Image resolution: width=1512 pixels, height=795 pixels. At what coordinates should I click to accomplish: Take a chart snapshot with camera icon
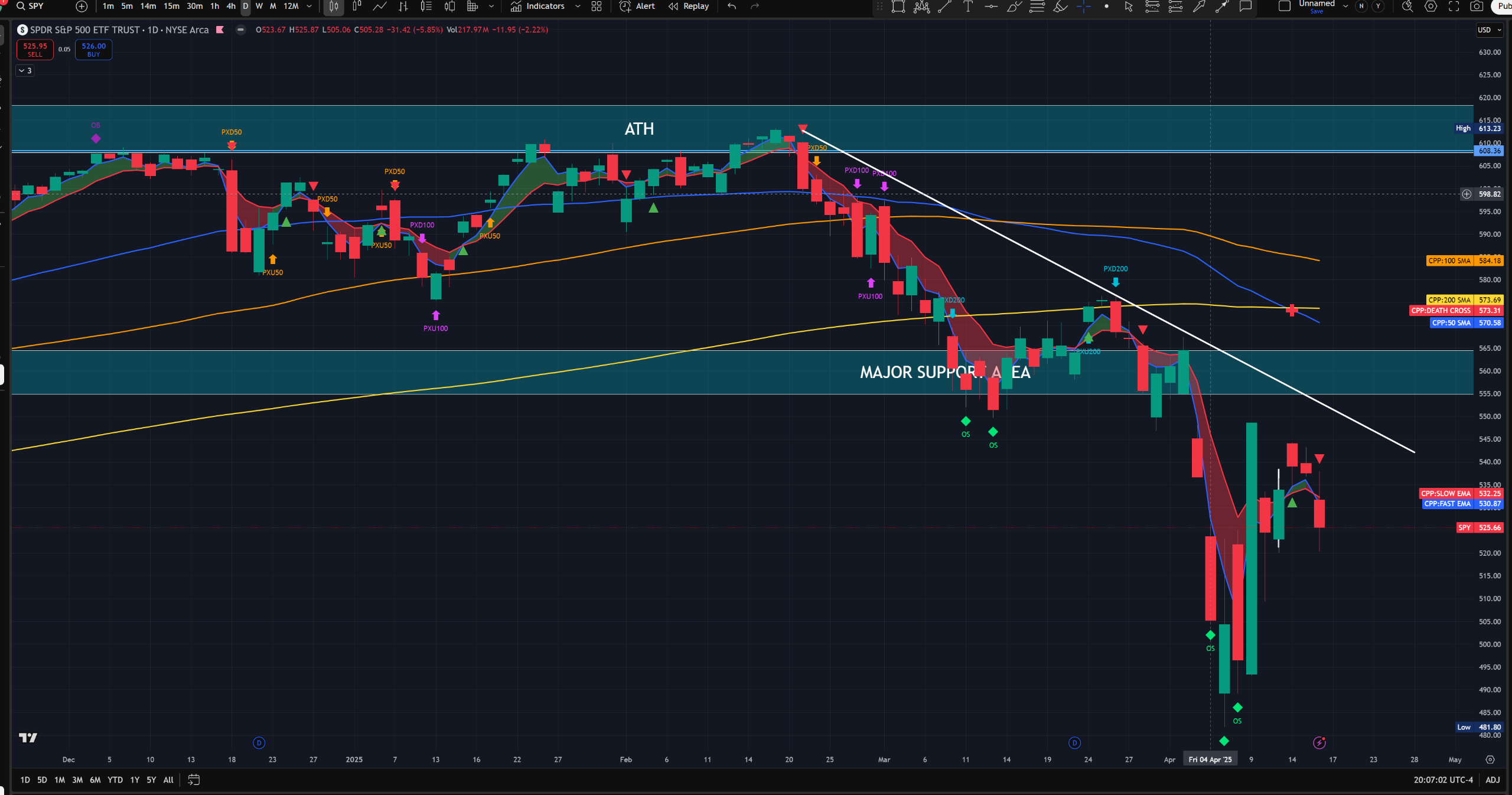(x=1476, y=6)
